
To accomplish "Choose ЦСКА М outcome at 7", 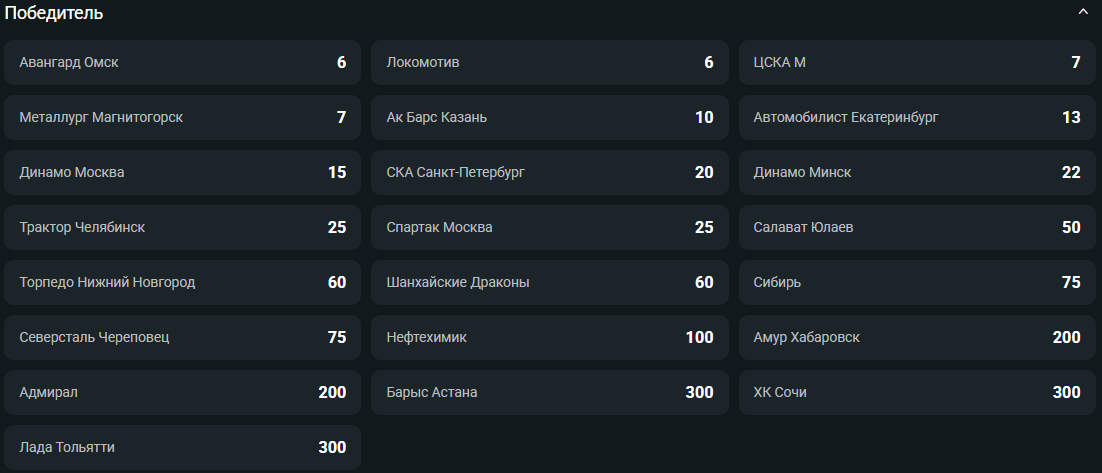I will [x=917, y=63].
